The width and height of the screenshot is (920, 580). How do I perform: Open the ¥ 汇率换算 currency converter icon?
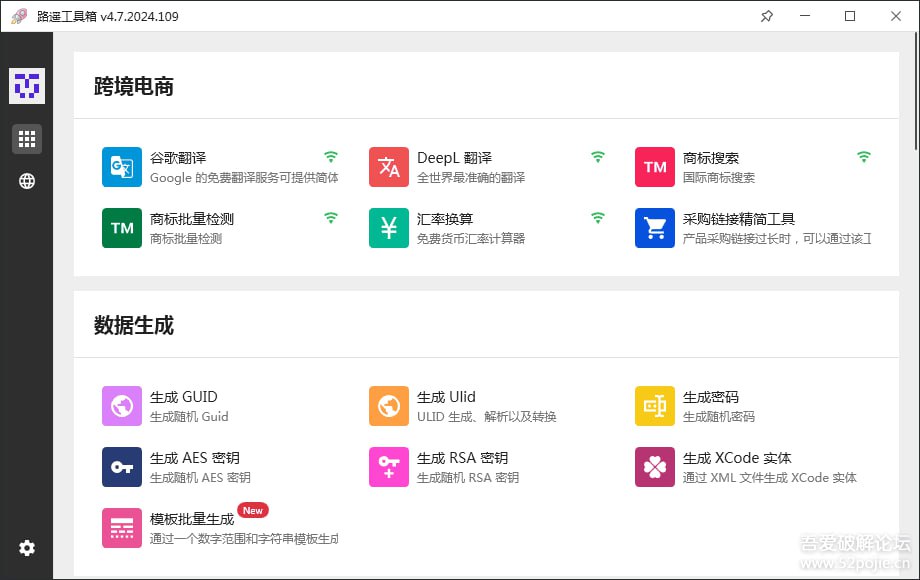(388, 228)
